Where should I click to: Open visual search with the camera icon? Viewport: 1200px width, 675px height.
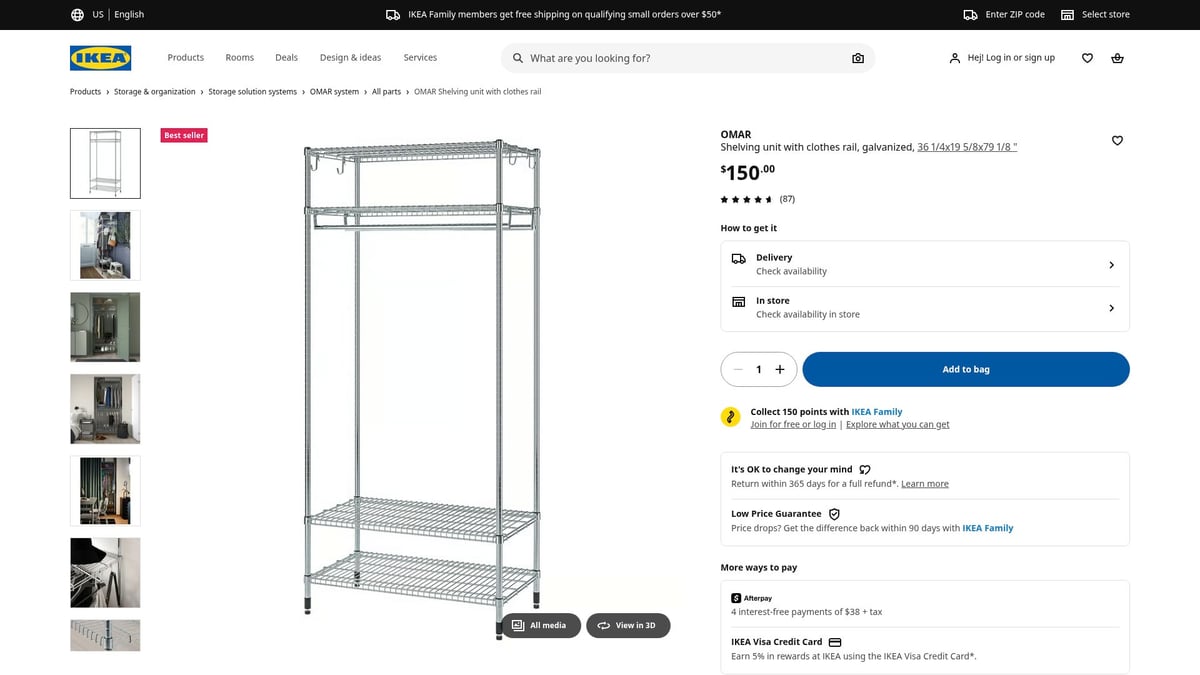coord(857,58)
